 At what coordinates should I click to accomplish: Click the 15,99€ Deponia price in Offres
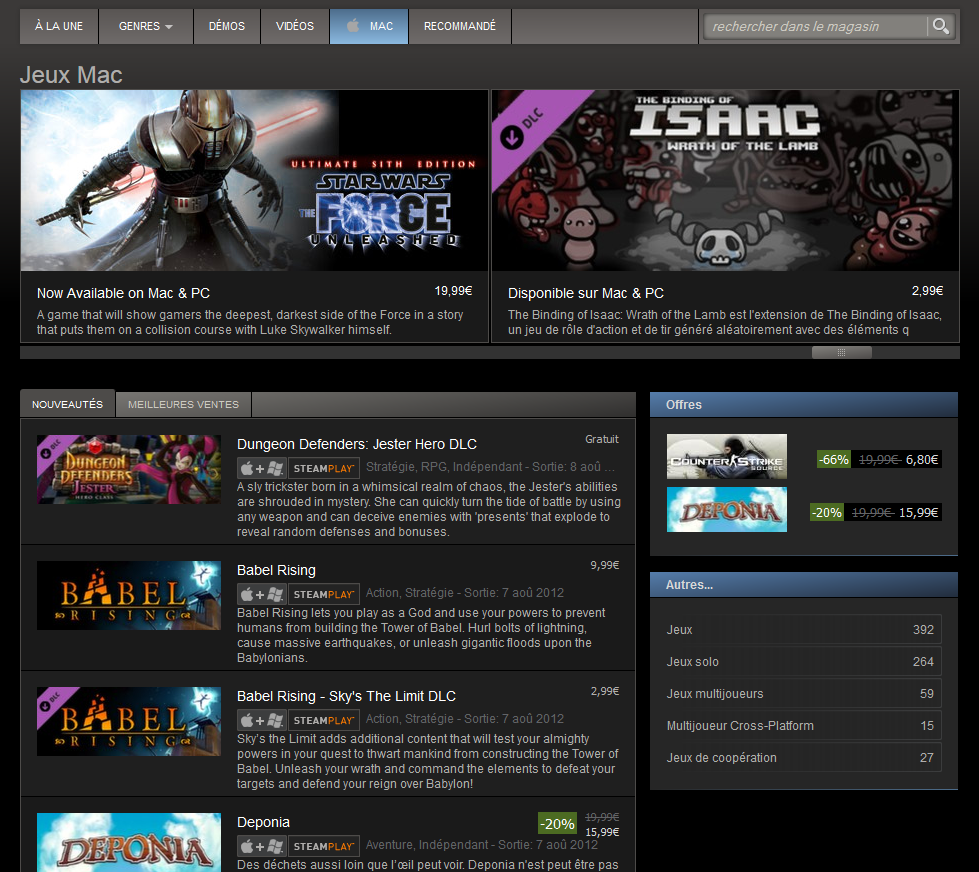pos(918,512)
